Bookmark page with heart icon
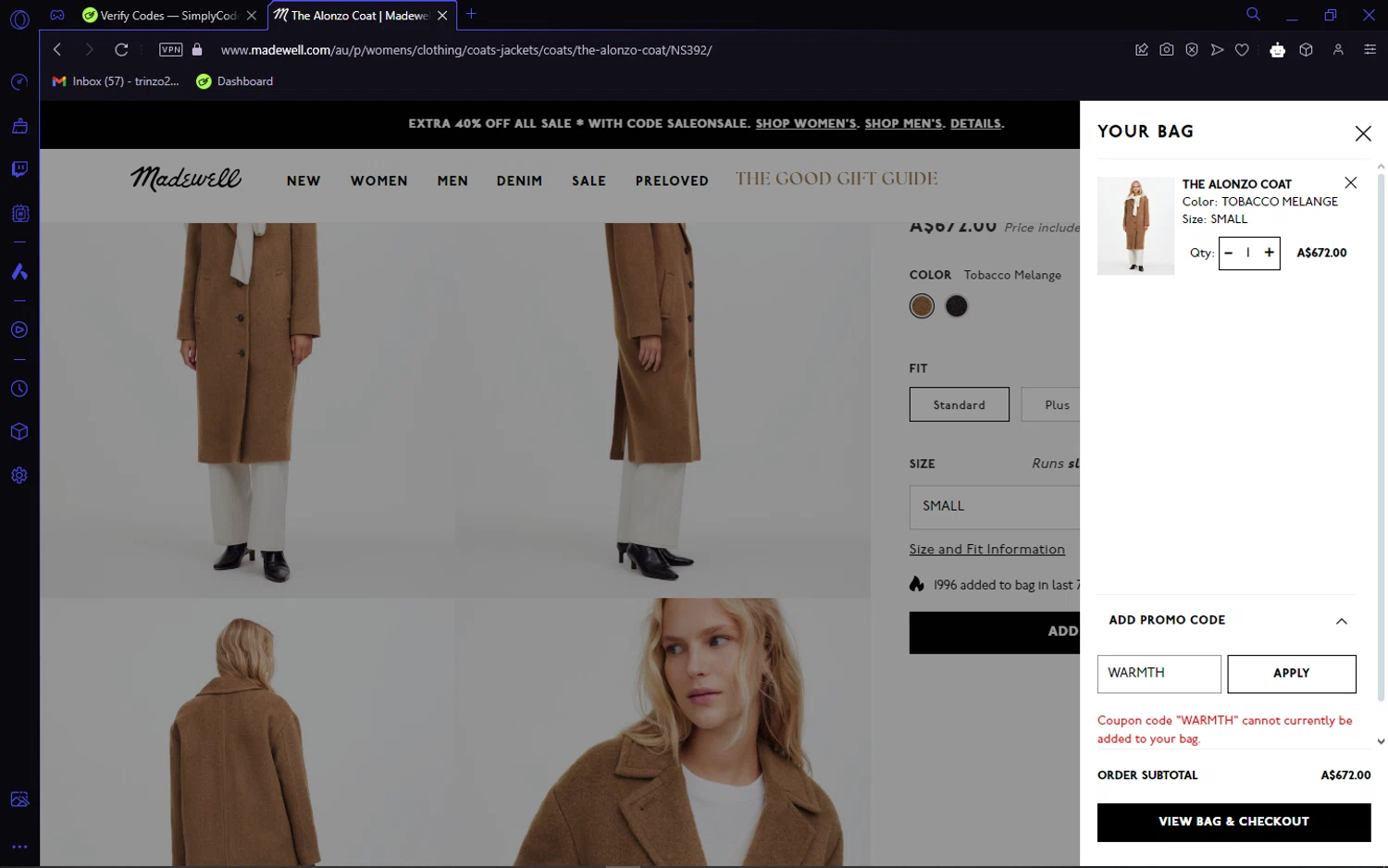The height and width of the screenshot is (868, 1388). click(1242, 50)
